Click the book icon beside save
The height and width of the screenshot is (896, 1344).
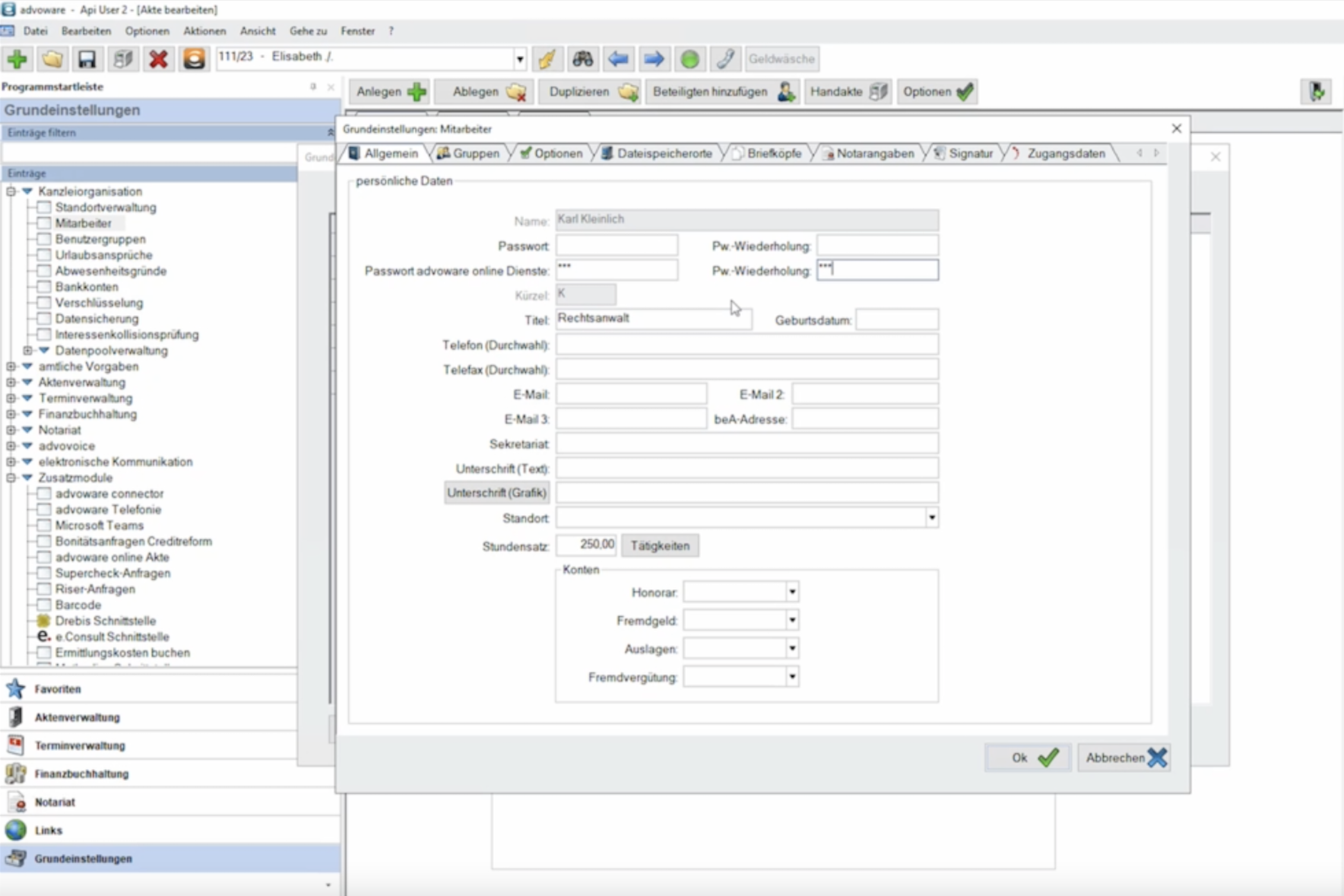(x=123, y=59)
